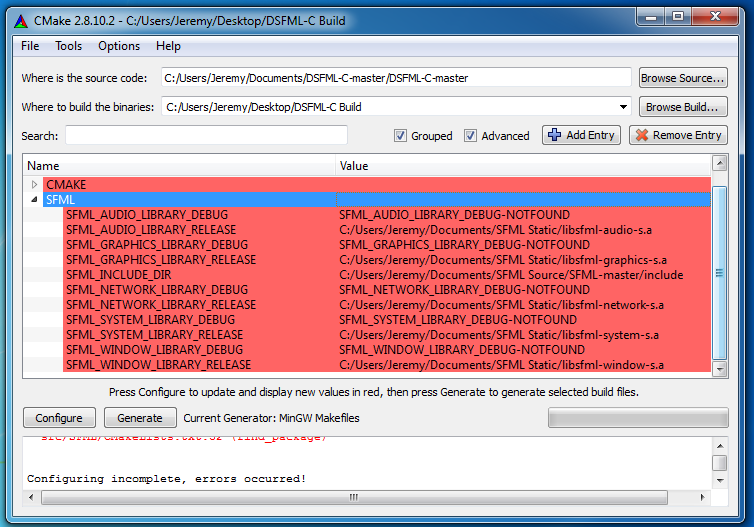Click the build binaries path combo box text
Image resolution: width=754 pixels, height=527 pixels.
[264, 107]
